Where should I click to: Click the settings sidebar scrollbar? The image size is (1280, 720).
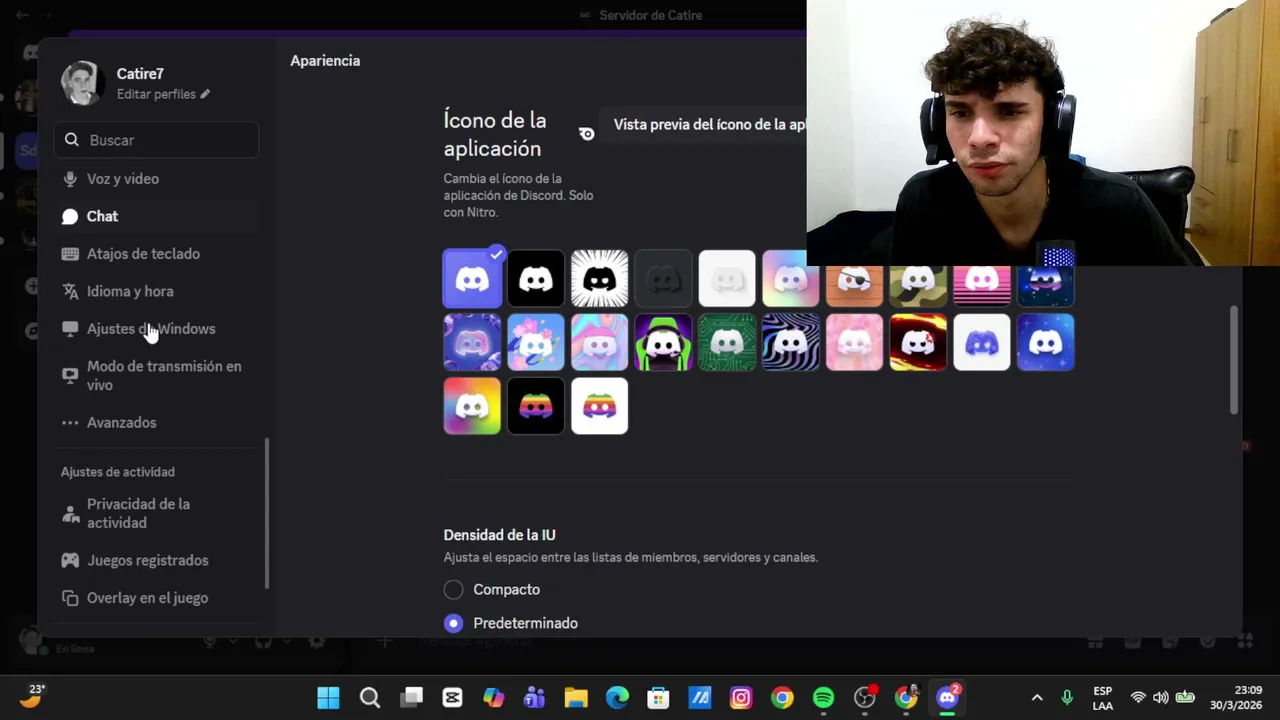pos(267,513)
